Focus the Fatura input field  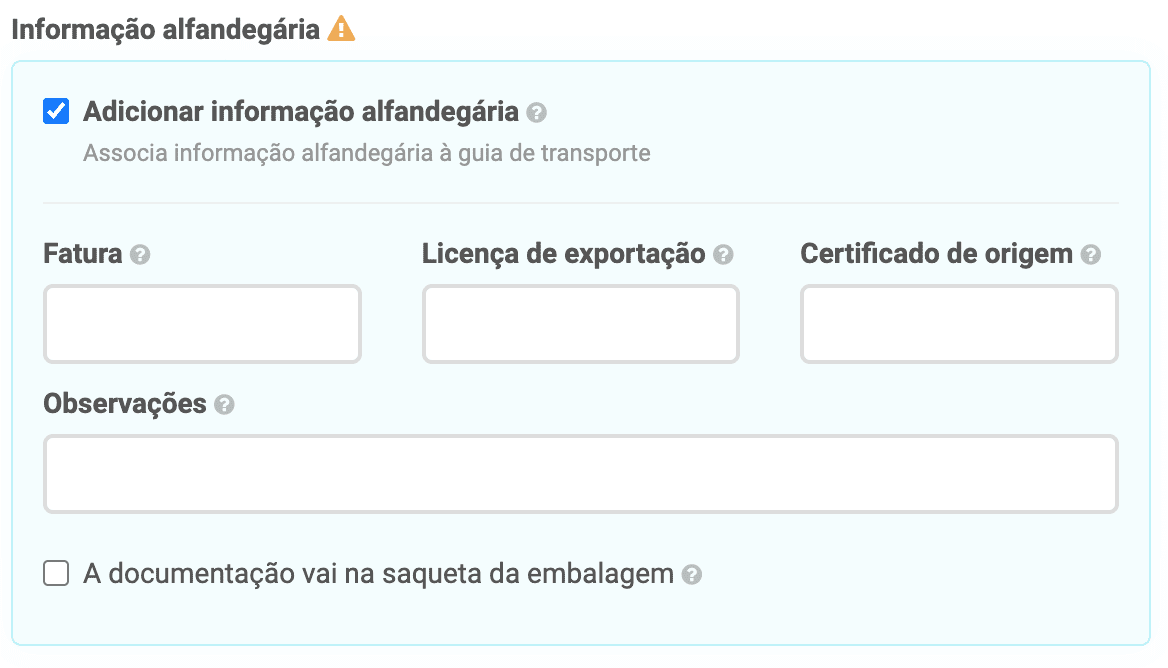click(202, 324)
